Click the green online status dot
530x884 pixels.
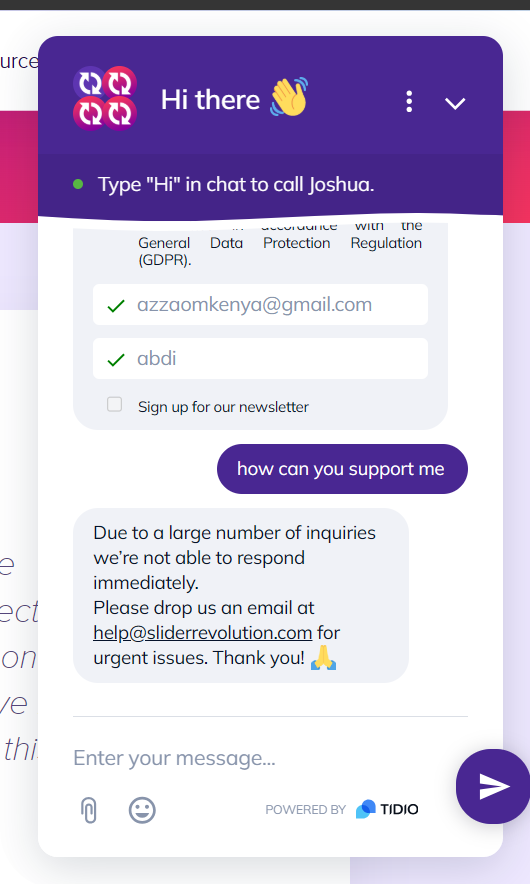78,184
